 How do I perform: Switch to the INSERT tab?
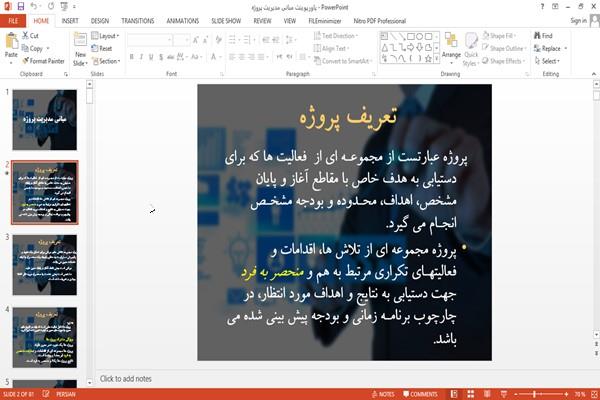click(70, 21)
